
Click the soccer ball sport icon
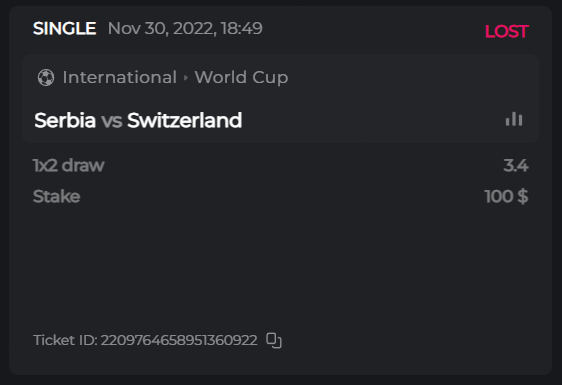(x=46, y=77)
